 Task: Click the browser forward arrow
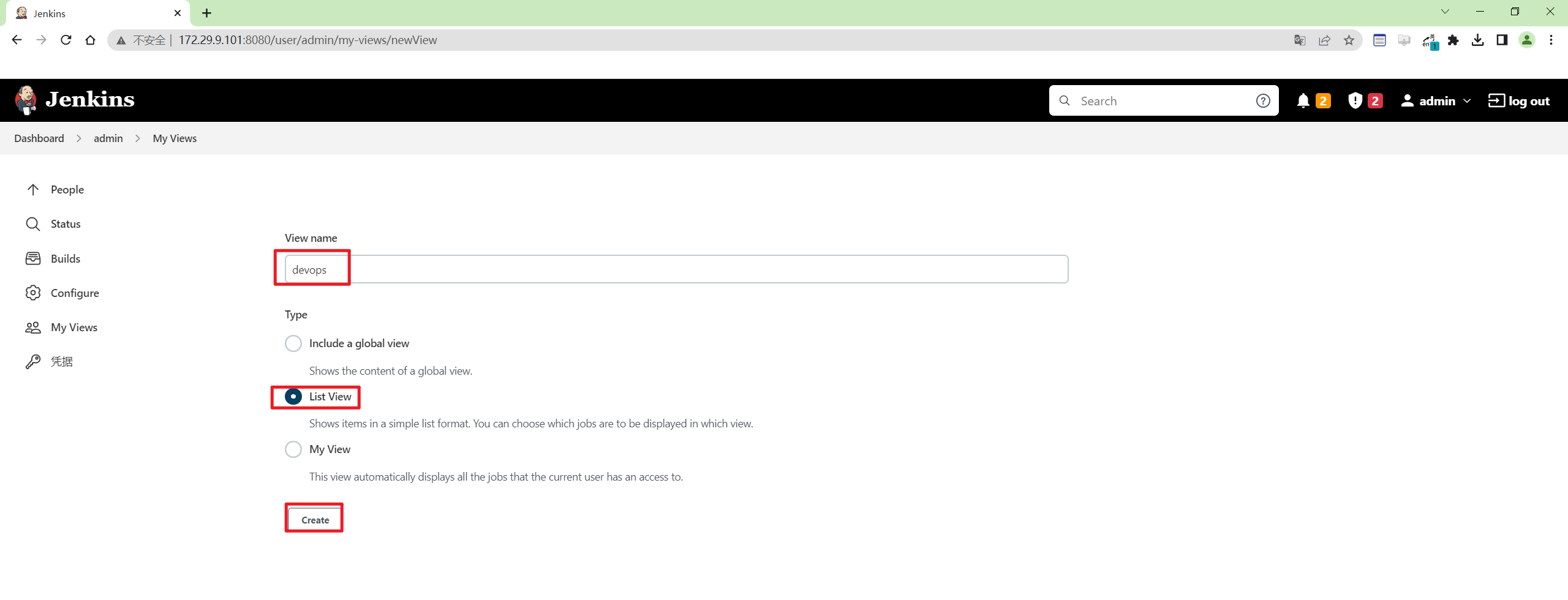pos(41,40)
